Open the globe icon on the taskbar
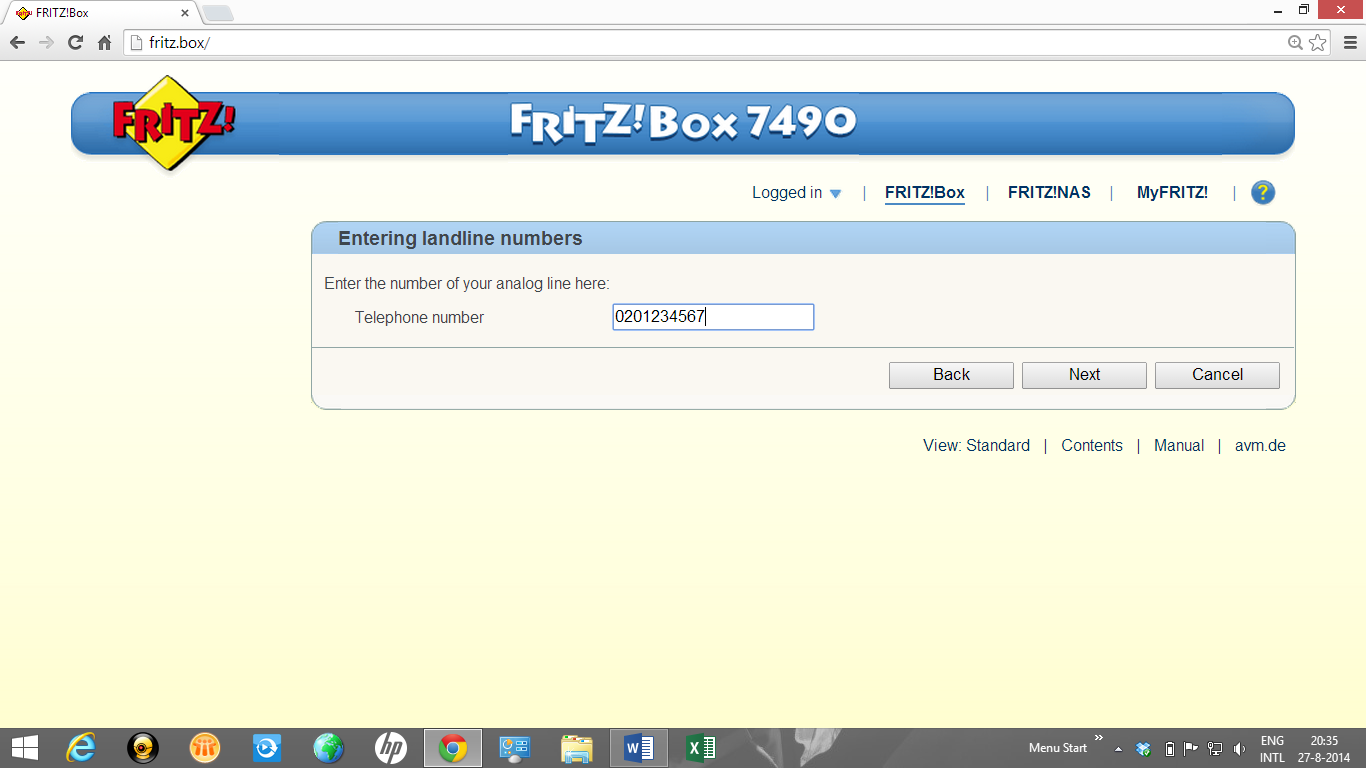Screen dimensions: 1366x768 pyautogui.click(x=328, y=748)
